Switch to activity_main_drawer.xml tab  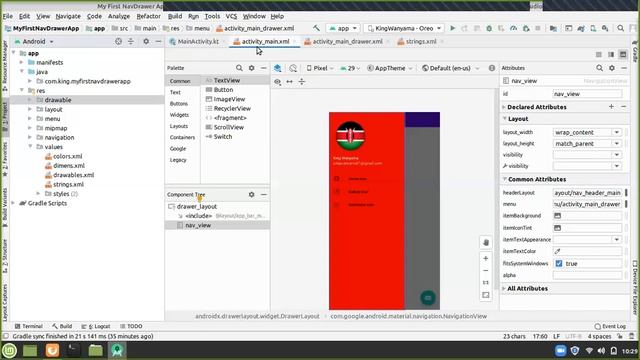347,42
